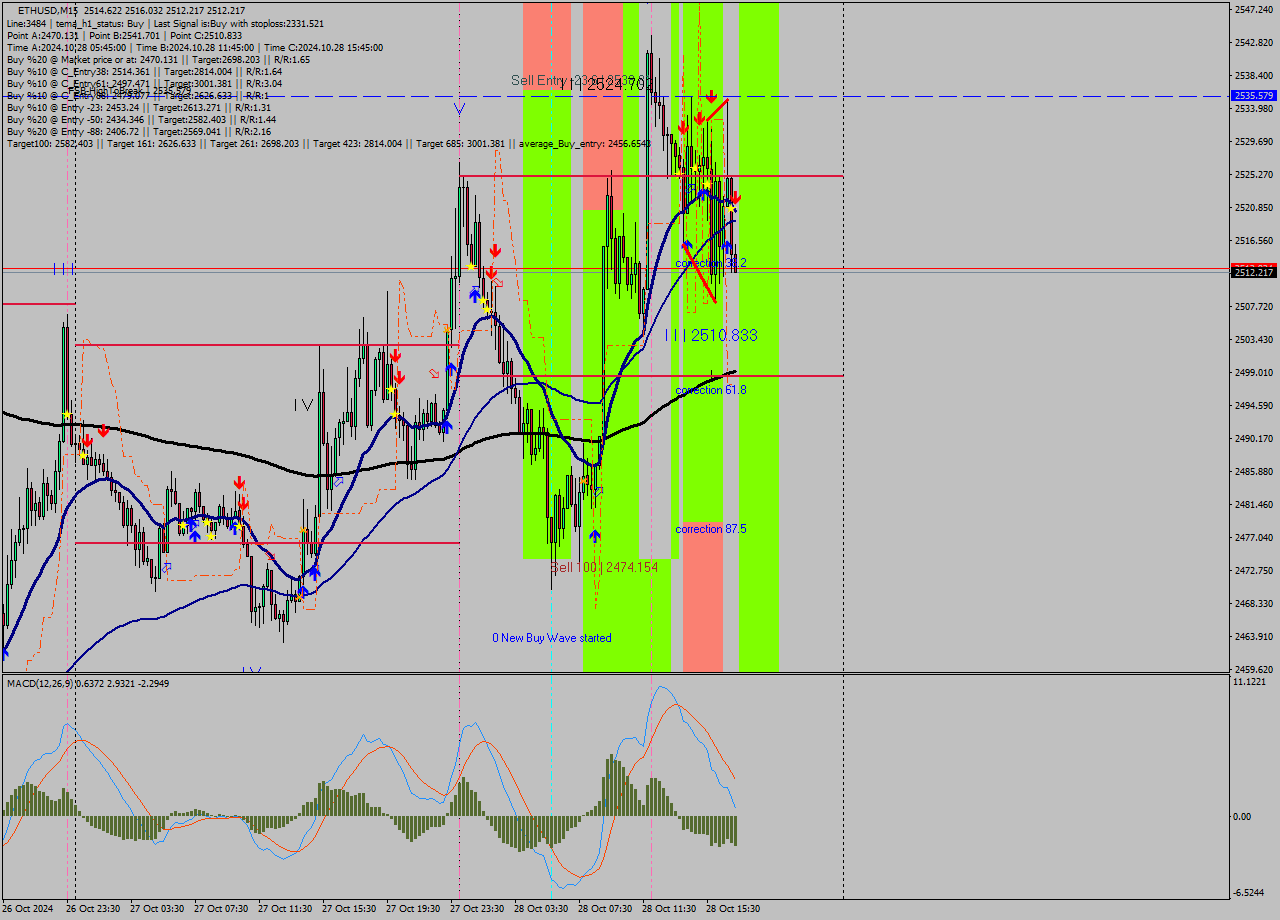The height and width of the screenshot is (920, 1280).
Task: Click the '27 Oct 11:30' time axis label
Action: (285, 909)
